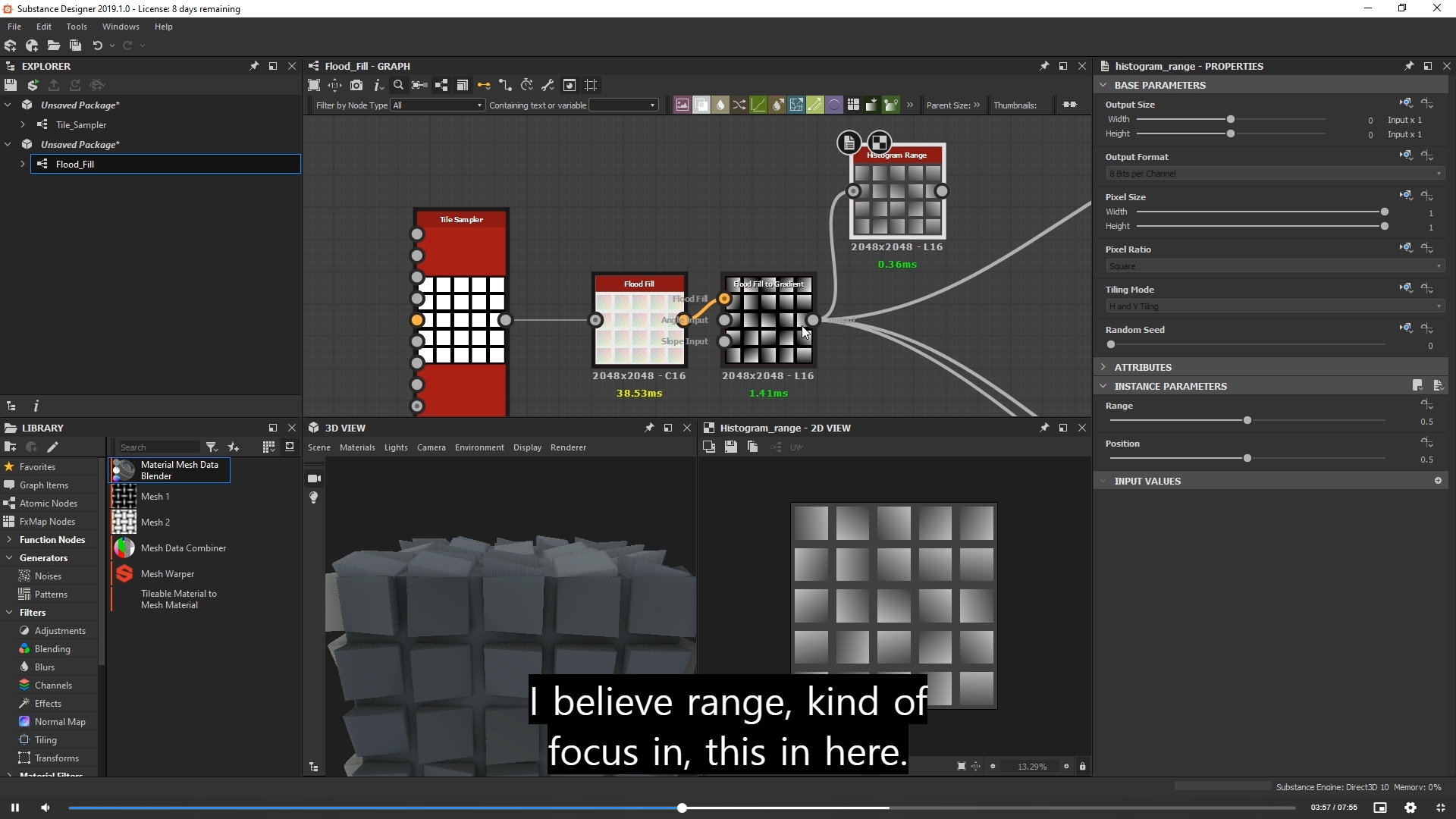Toggle lock icon in 2D view
The width and height of the screenshot is (1456, 819).
tap(1082, 767)
